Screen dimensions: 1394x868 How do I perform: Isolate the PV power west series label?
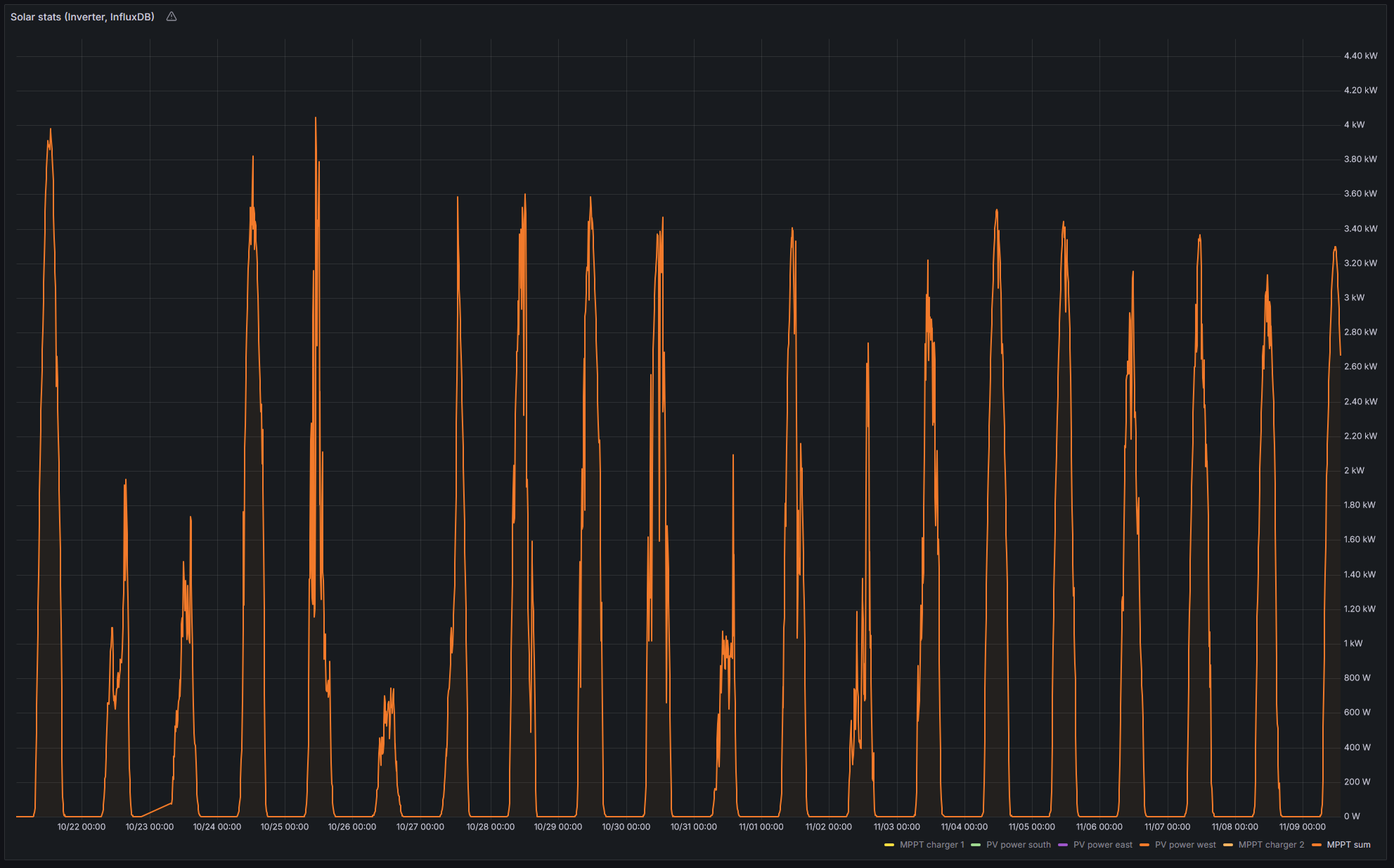[x=1185, y=845]
